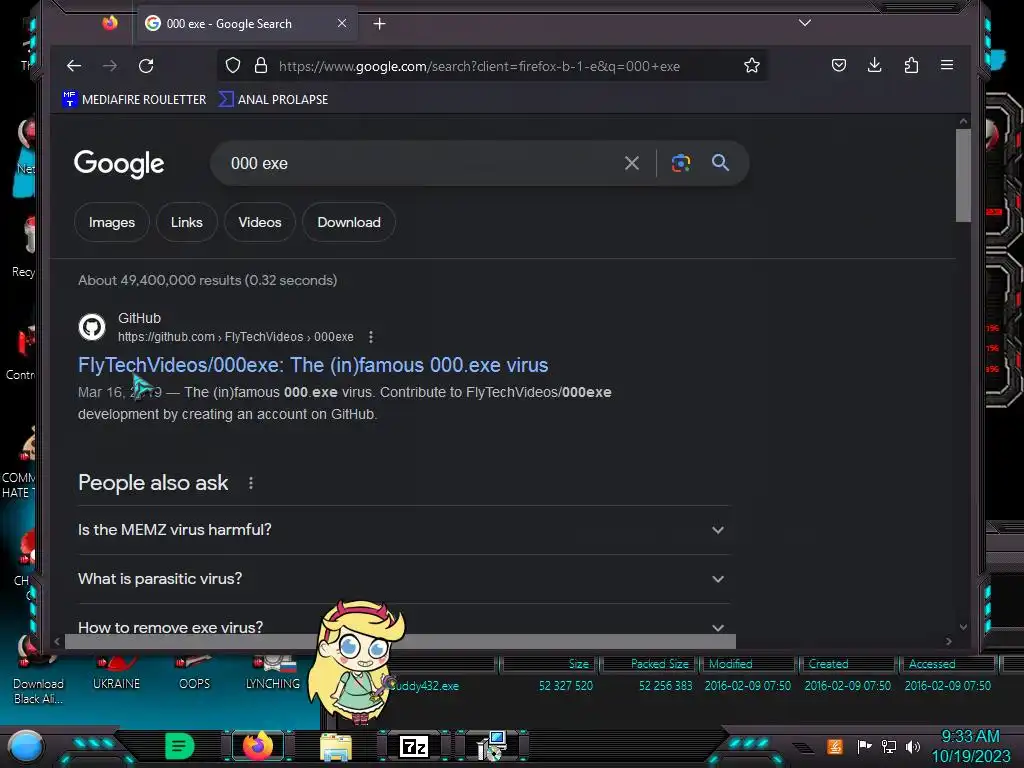Filter results by Download
The image size is (1024, 768).
click(349, 222)
